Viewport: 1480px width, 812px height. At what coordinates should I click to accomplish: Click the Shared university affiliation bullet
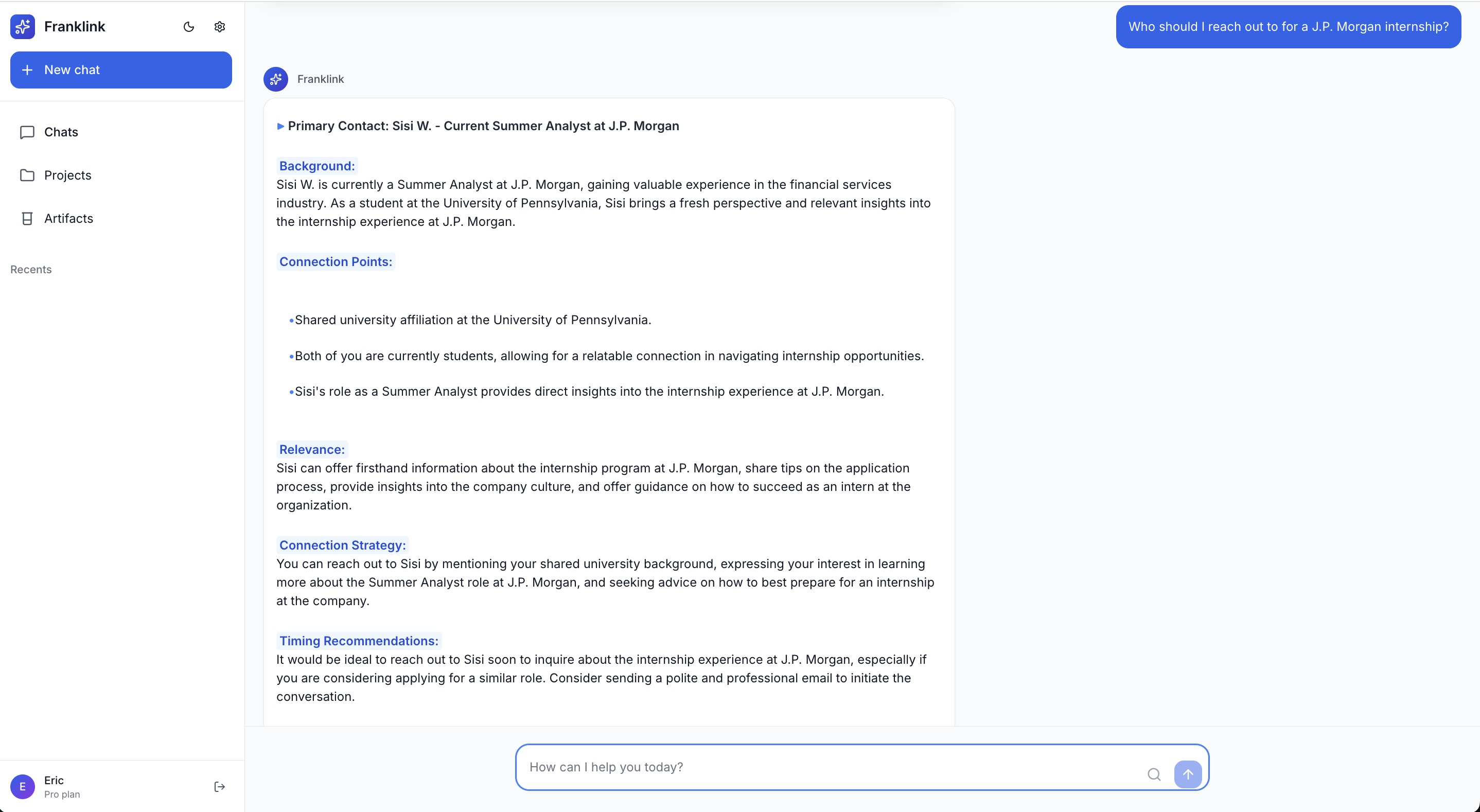tap(473, 320)
